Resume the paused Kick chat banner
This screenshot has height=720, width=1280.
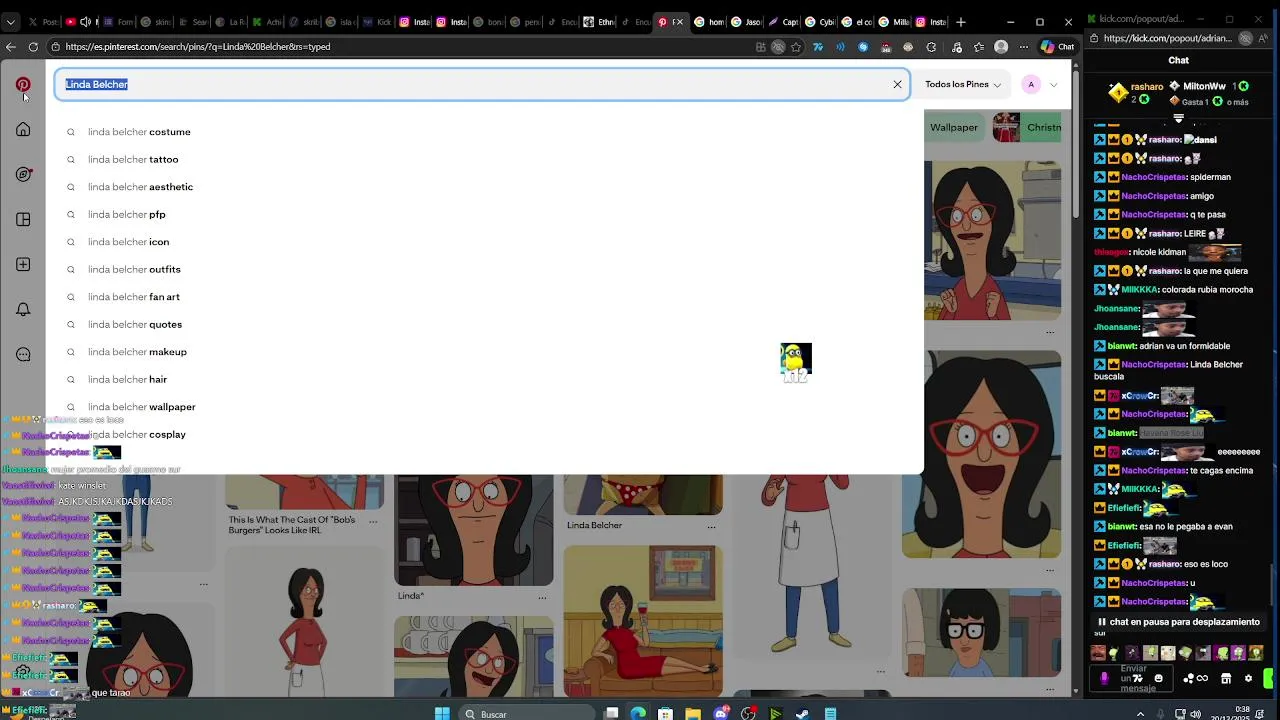(x=1179, y=622)
